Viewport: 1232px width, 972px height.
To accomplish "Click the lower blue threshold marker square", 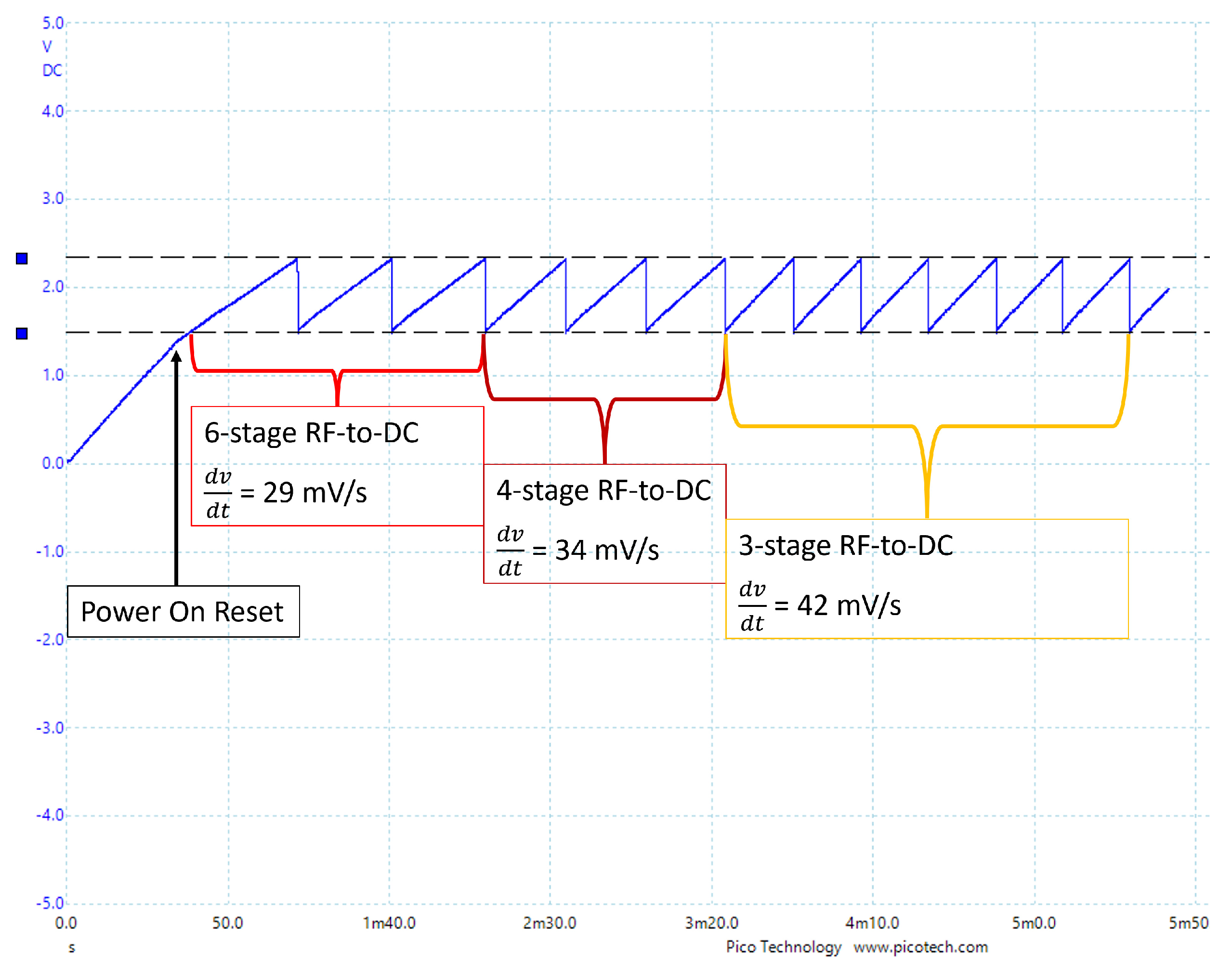I will (x=22, y=333).
